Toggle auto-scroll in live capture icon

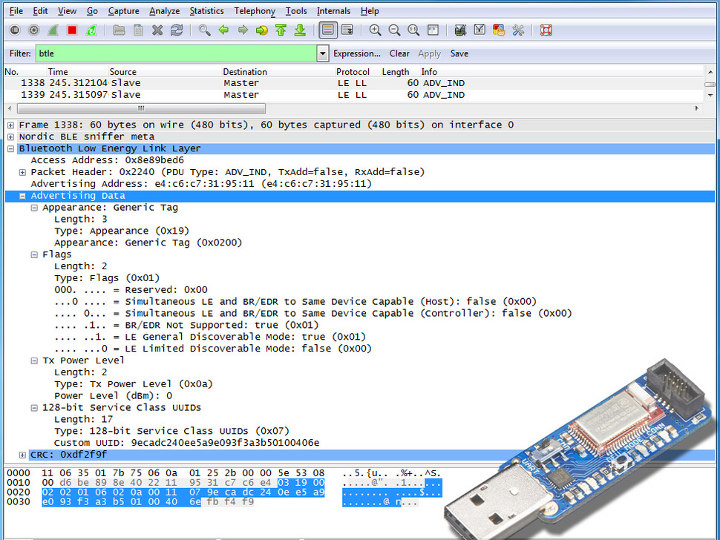point(348,30)
